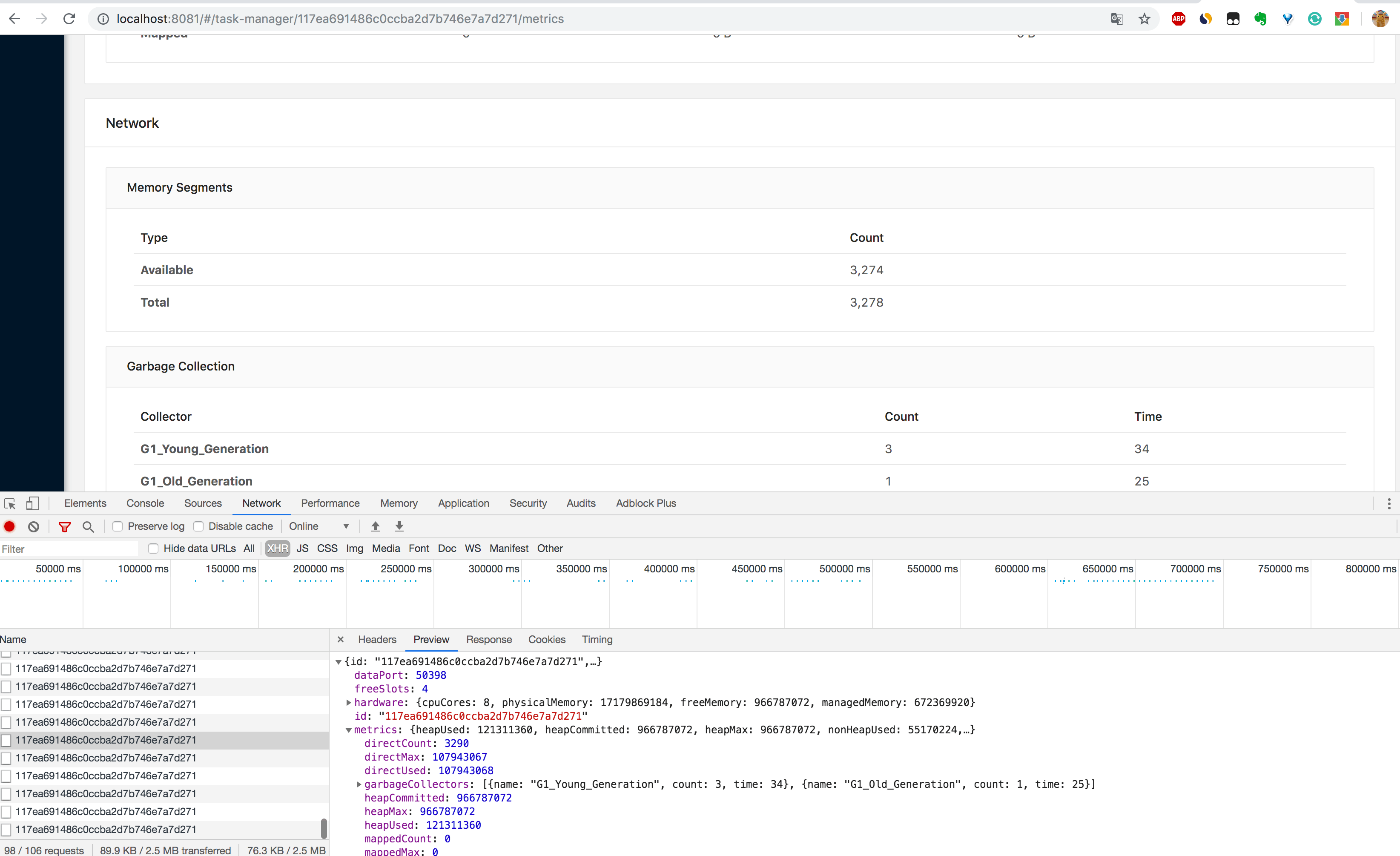Import HAR file with upload arrow

point(376,526)
